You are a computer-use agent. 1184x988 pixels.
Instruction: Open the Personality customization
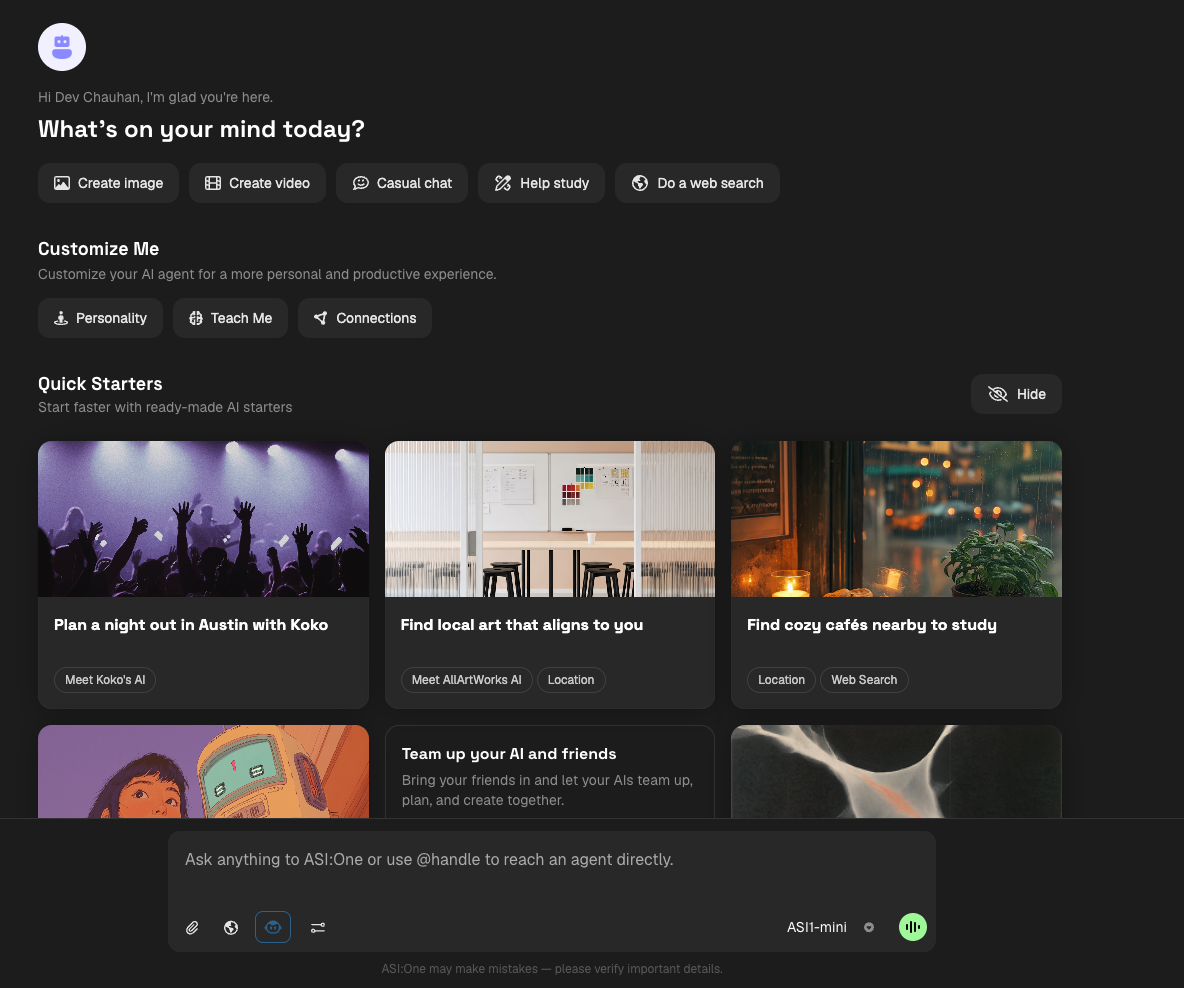[100, 318]
